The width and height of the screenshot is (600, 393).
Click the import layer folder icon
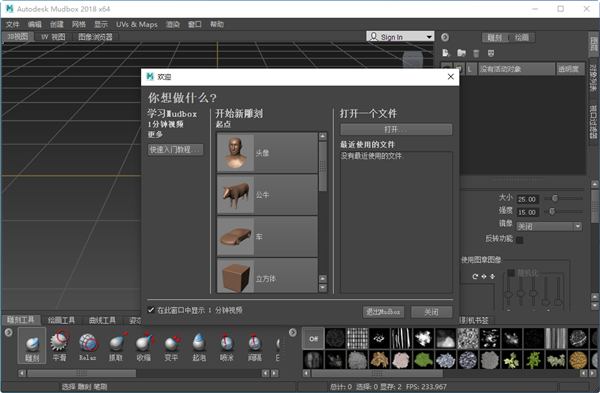coord(461,53)
